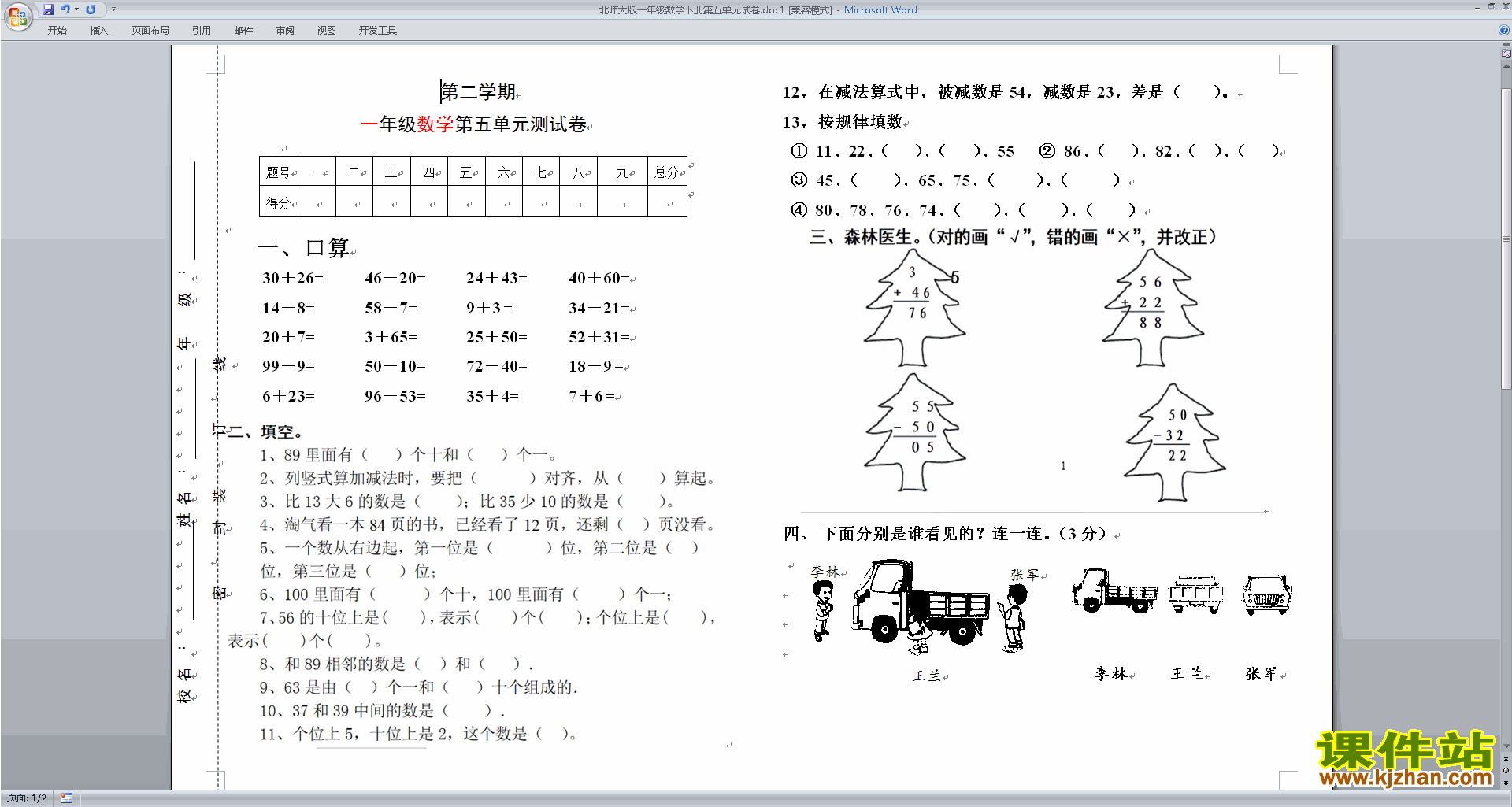This screenshot has height=807, width=1512.
Task: Open the 插入 ribbon tab
Action: (x=98, y=31)
